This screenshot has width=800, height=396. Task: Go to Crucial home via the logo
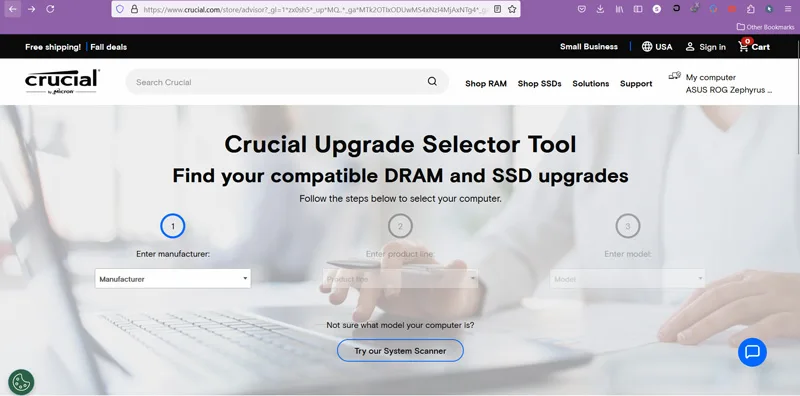tap(62, 82)
